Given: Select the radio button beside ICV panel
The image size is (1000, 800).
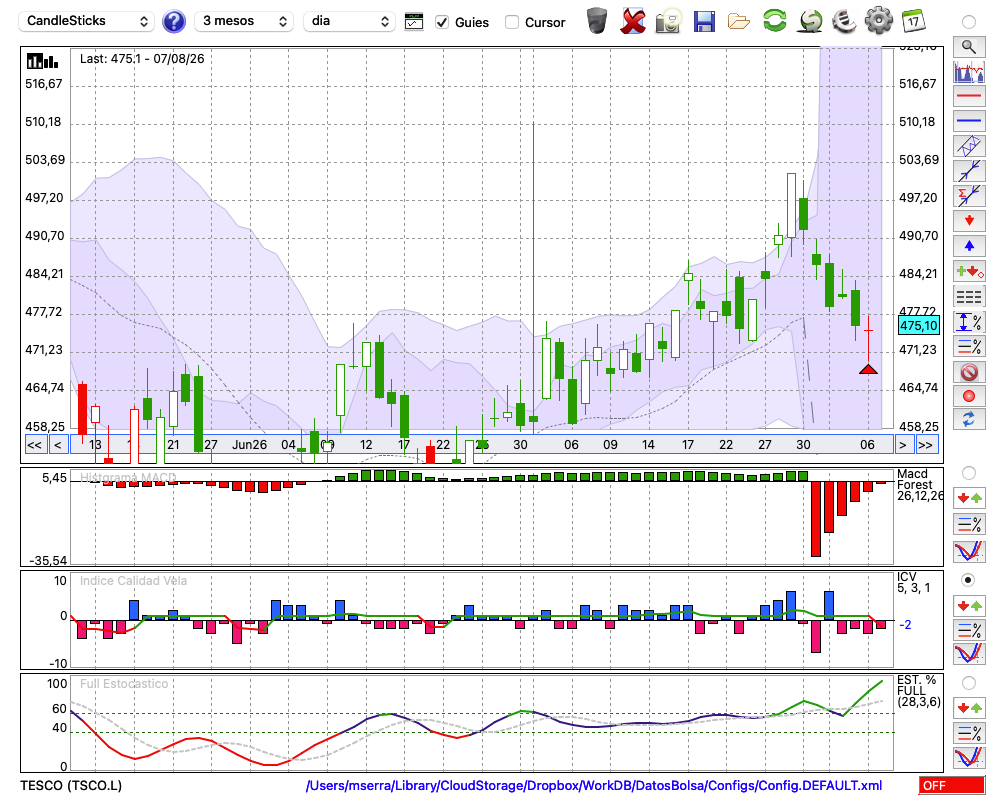Looking at the screenshot, I should (968, 580).
